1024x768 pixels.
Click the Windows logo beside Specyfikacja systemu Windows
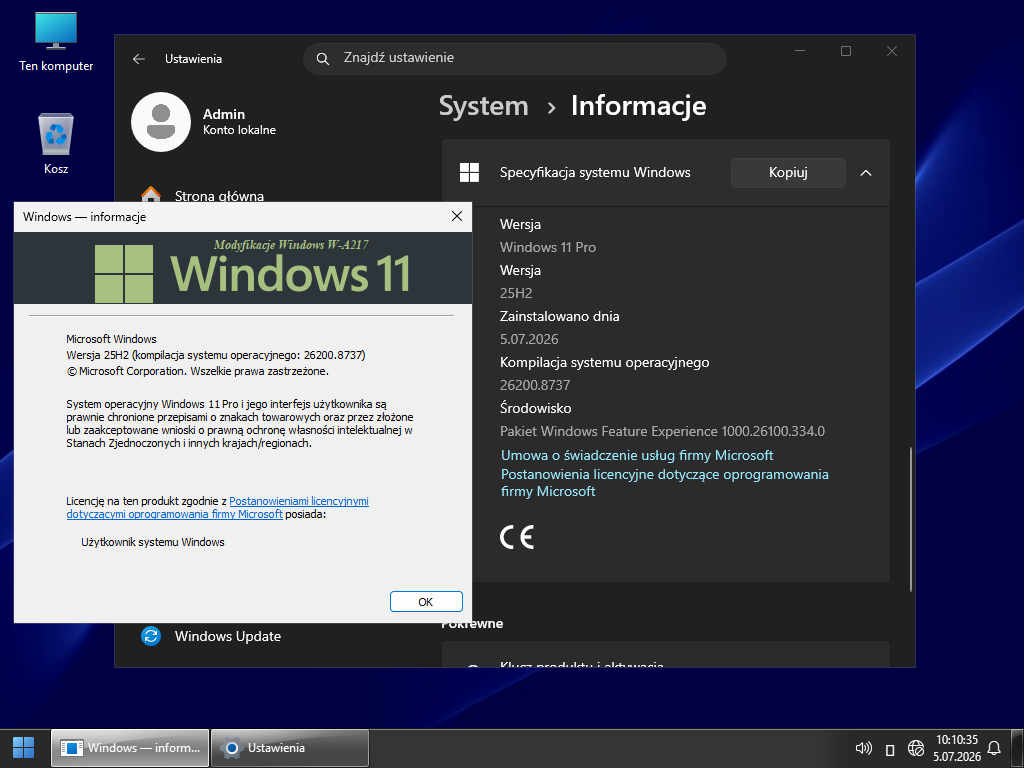click(470, 172)
